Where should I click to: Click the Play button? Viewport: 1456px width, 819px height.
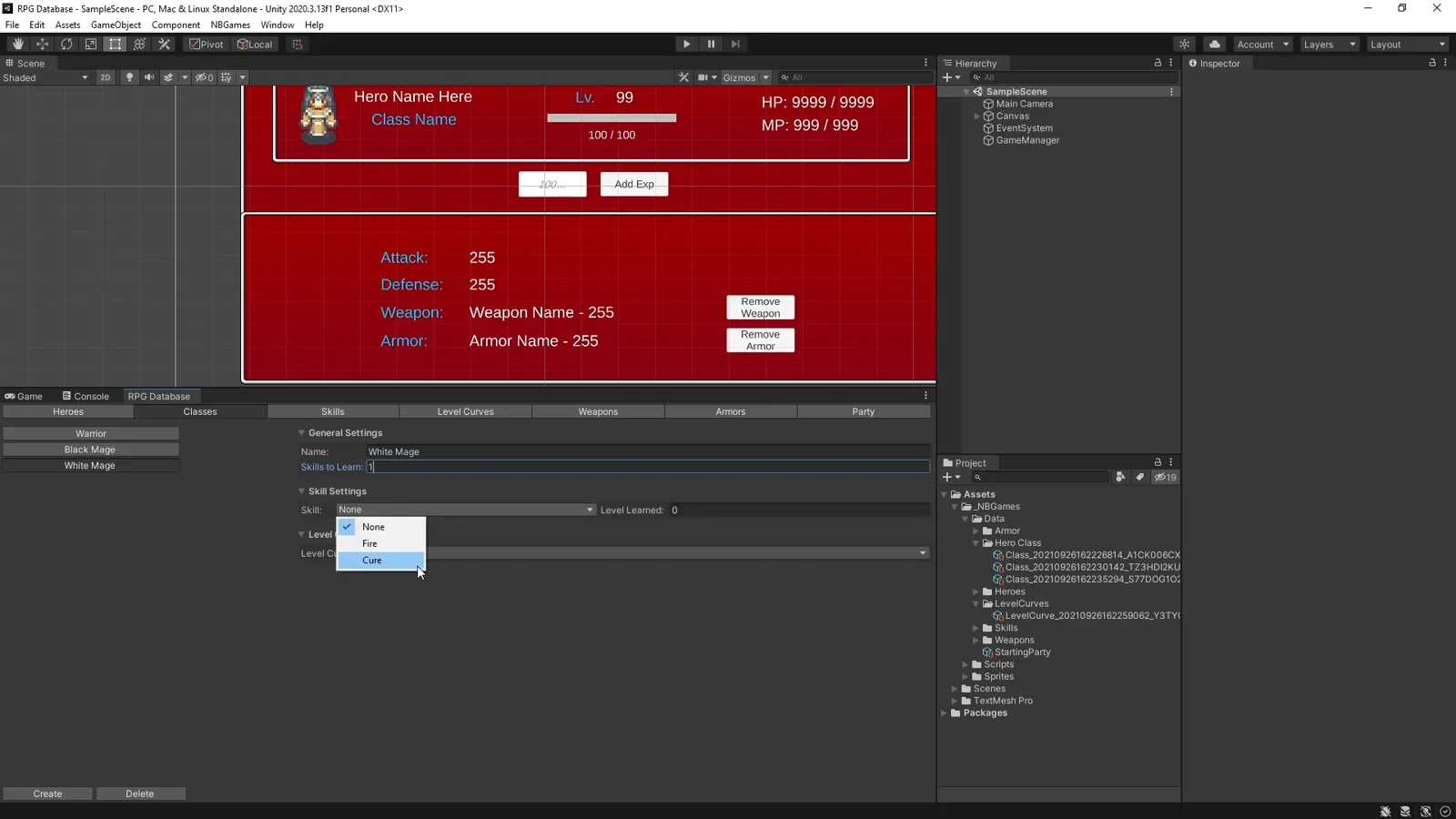point(687,44)
